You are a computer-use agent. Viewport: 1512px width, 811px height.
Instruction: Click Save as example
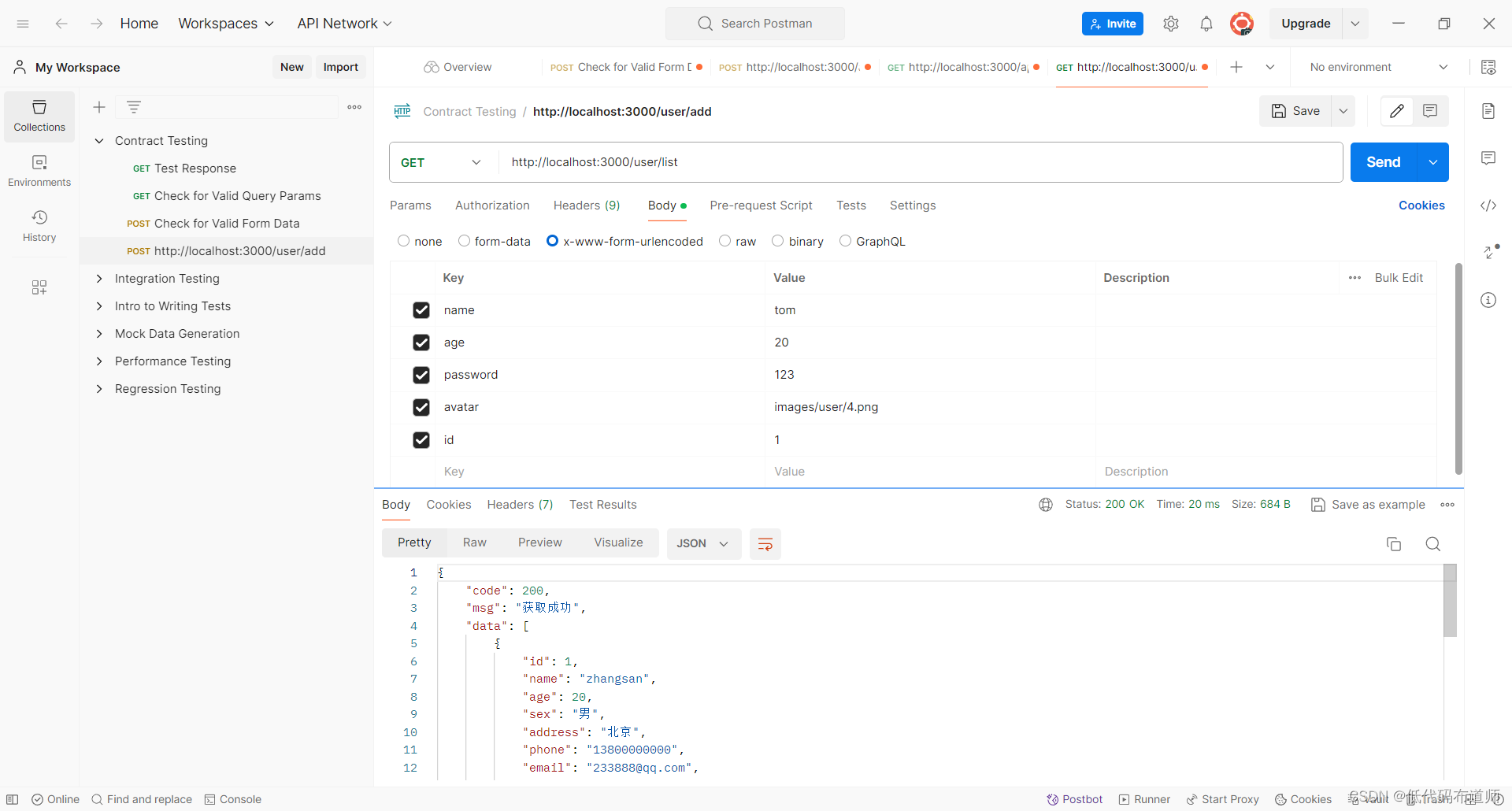tap(1369, 505)
